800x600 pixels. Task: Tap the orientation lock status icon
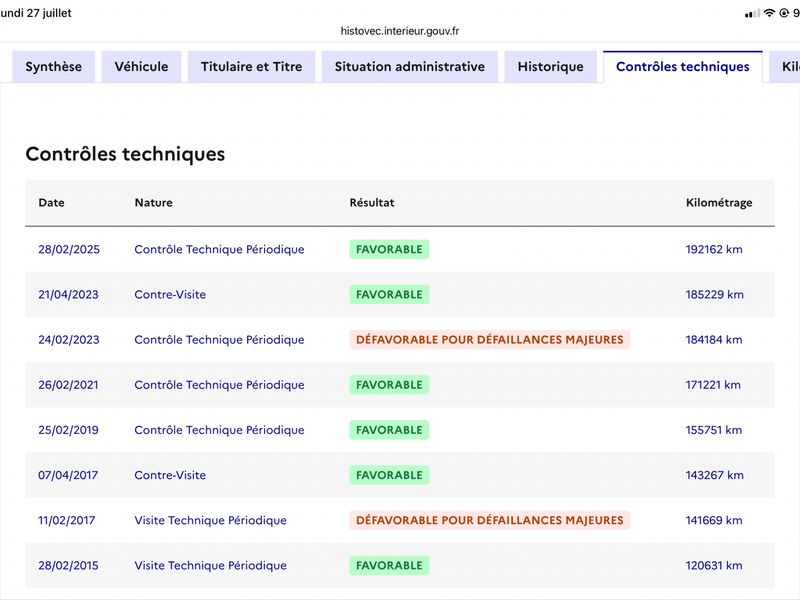coord(784,13)
